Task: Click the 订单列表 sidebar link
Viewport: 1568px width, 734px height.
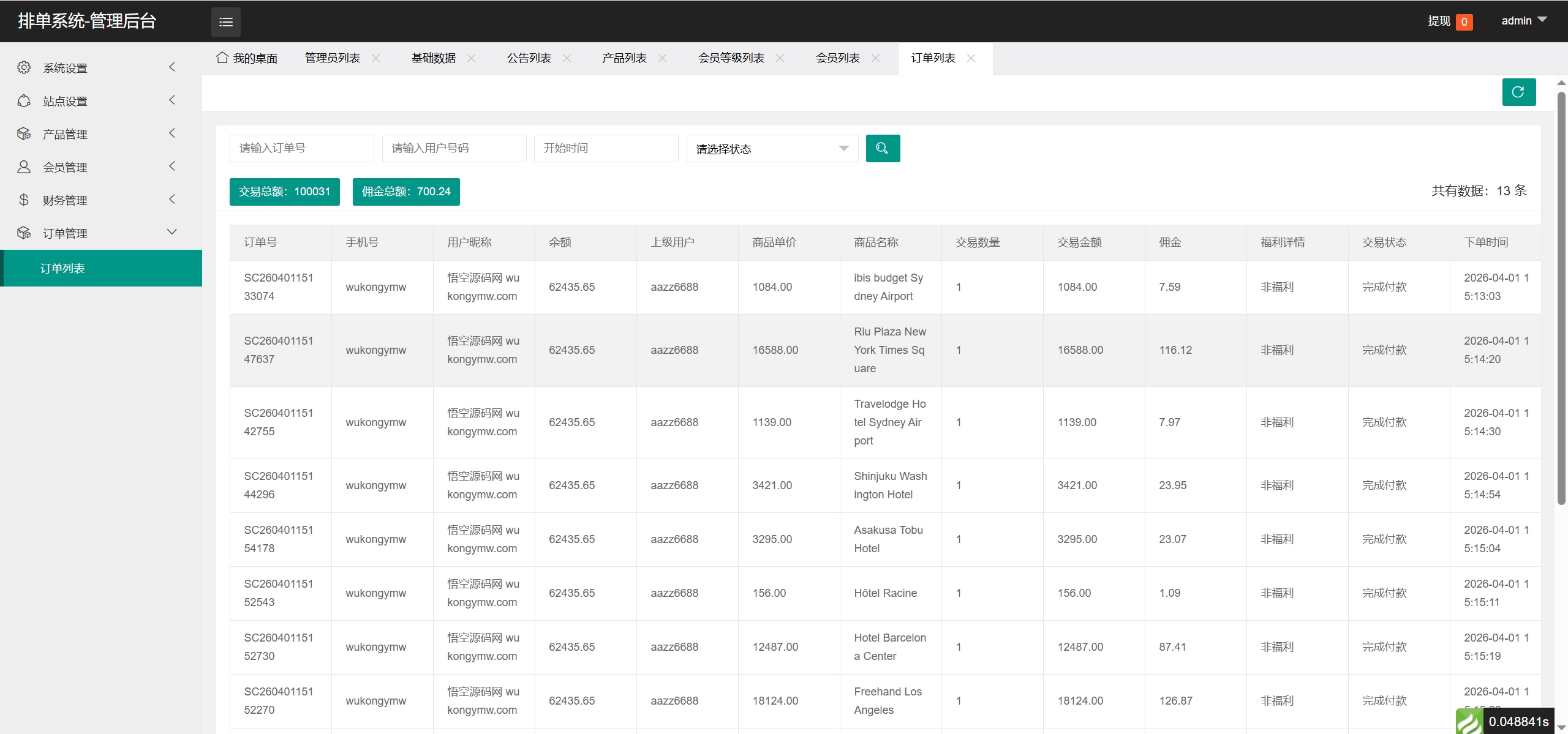Action: pyautogui.click(x=62, y=268)
